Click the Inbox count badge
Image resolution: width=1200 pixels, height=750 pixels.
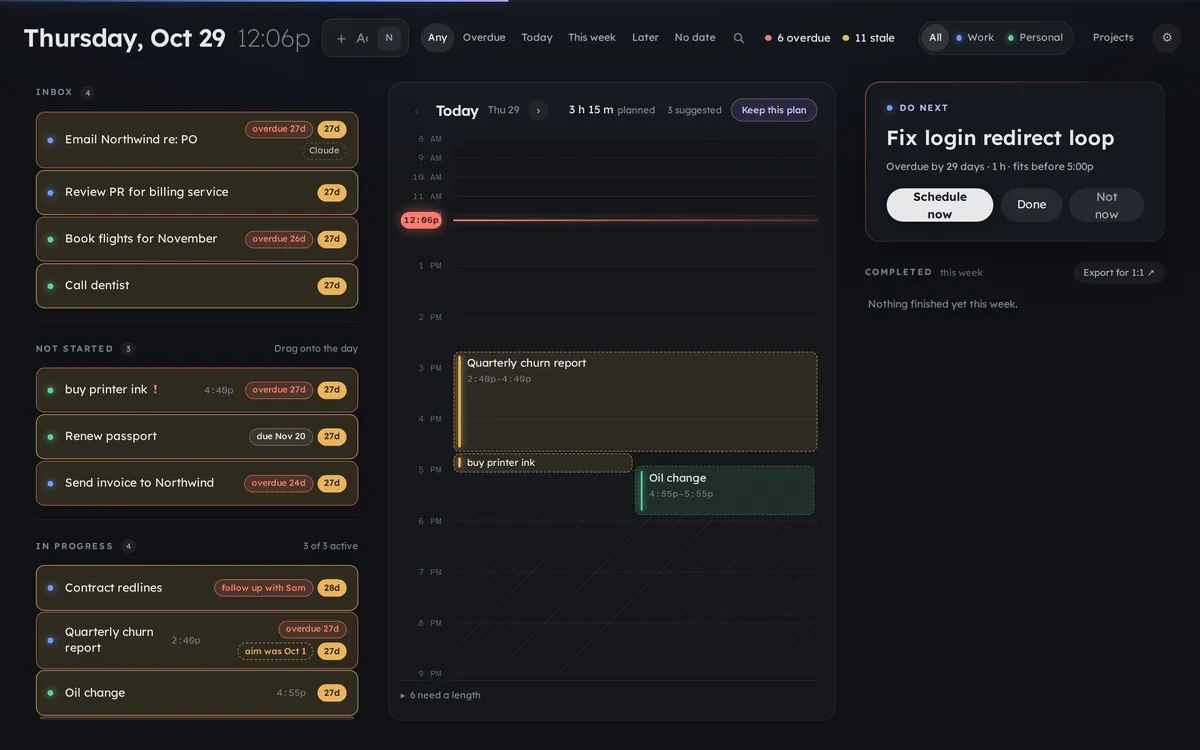(x=88, y=93)
